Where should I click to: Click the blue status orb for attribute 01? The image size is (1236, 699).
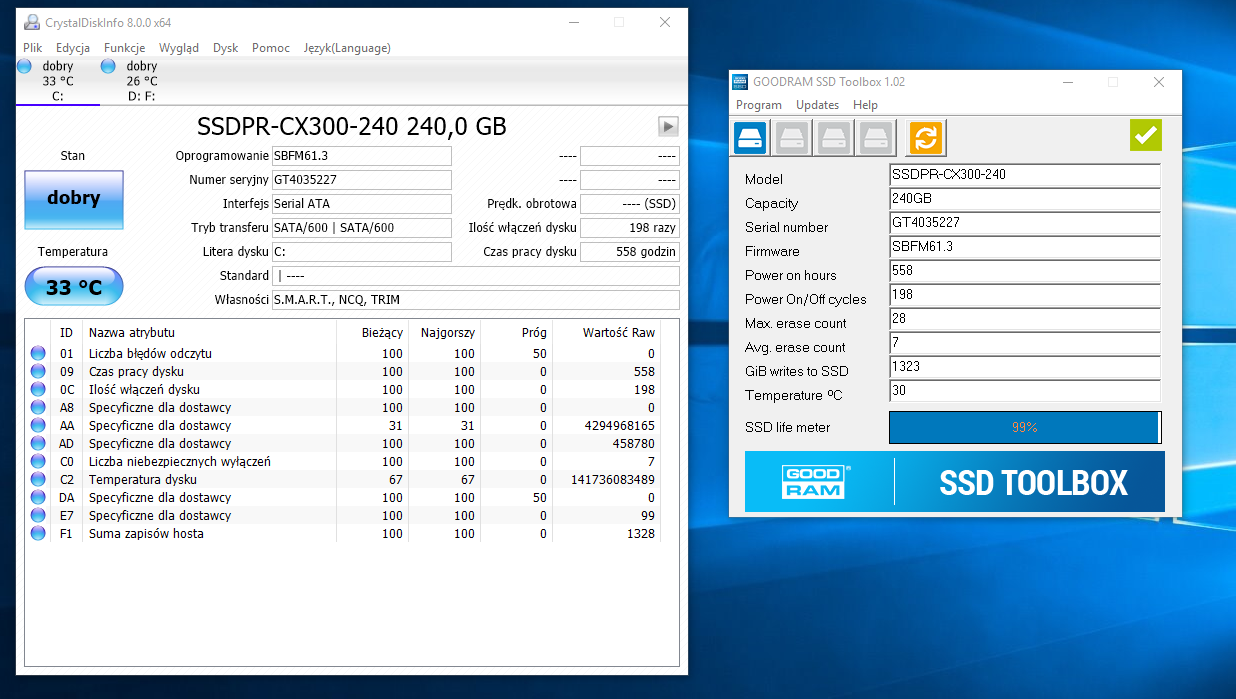coord(38,353)
